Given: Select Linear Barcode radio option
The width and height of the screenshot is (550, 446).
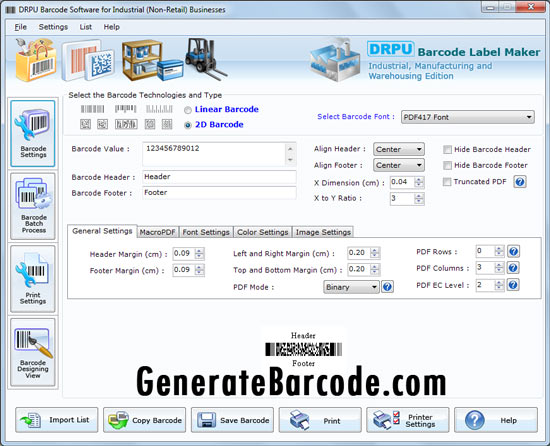Looking at the screenshot, I should coord(188,110).
